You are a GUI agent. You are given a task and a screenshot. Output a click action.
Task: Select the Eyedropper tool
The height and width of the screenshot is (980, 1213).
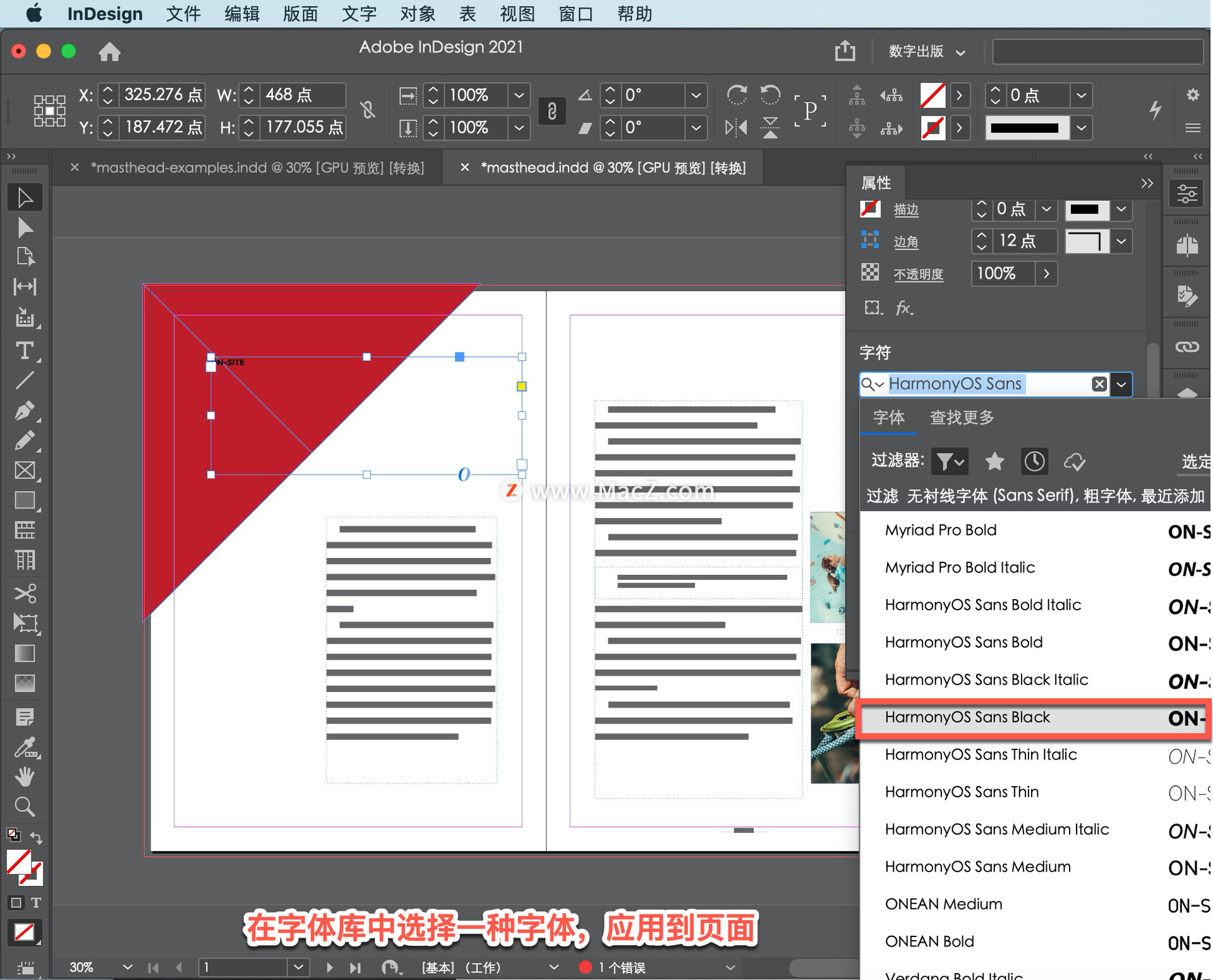[25, 747]
